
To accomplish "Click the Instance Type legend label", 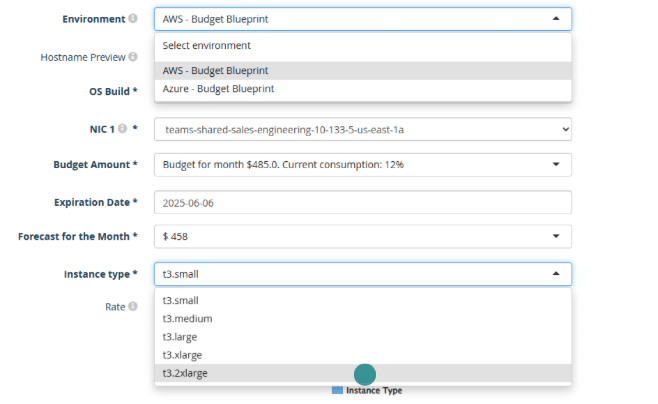I will 374,391.
